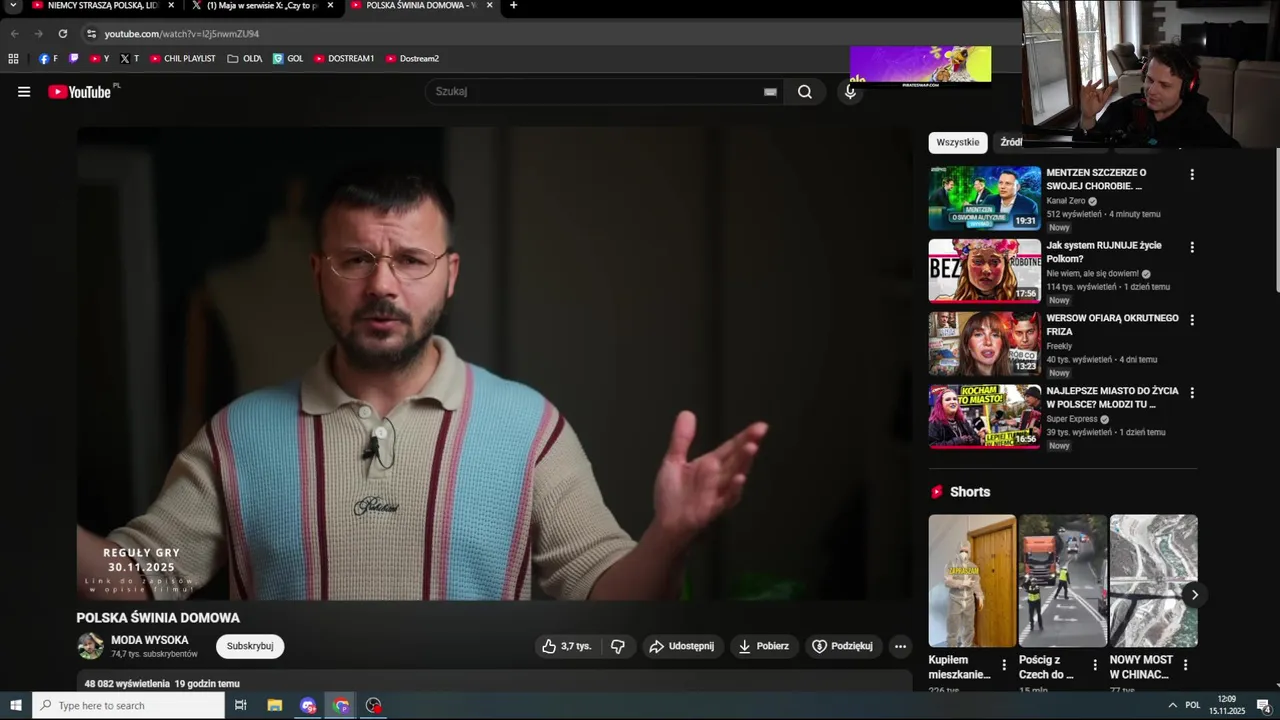Open NOWY MOST W CHINACH short thumbnail
The image size is (1280, 720).
pyautogui.click(x=1153, y=580)
